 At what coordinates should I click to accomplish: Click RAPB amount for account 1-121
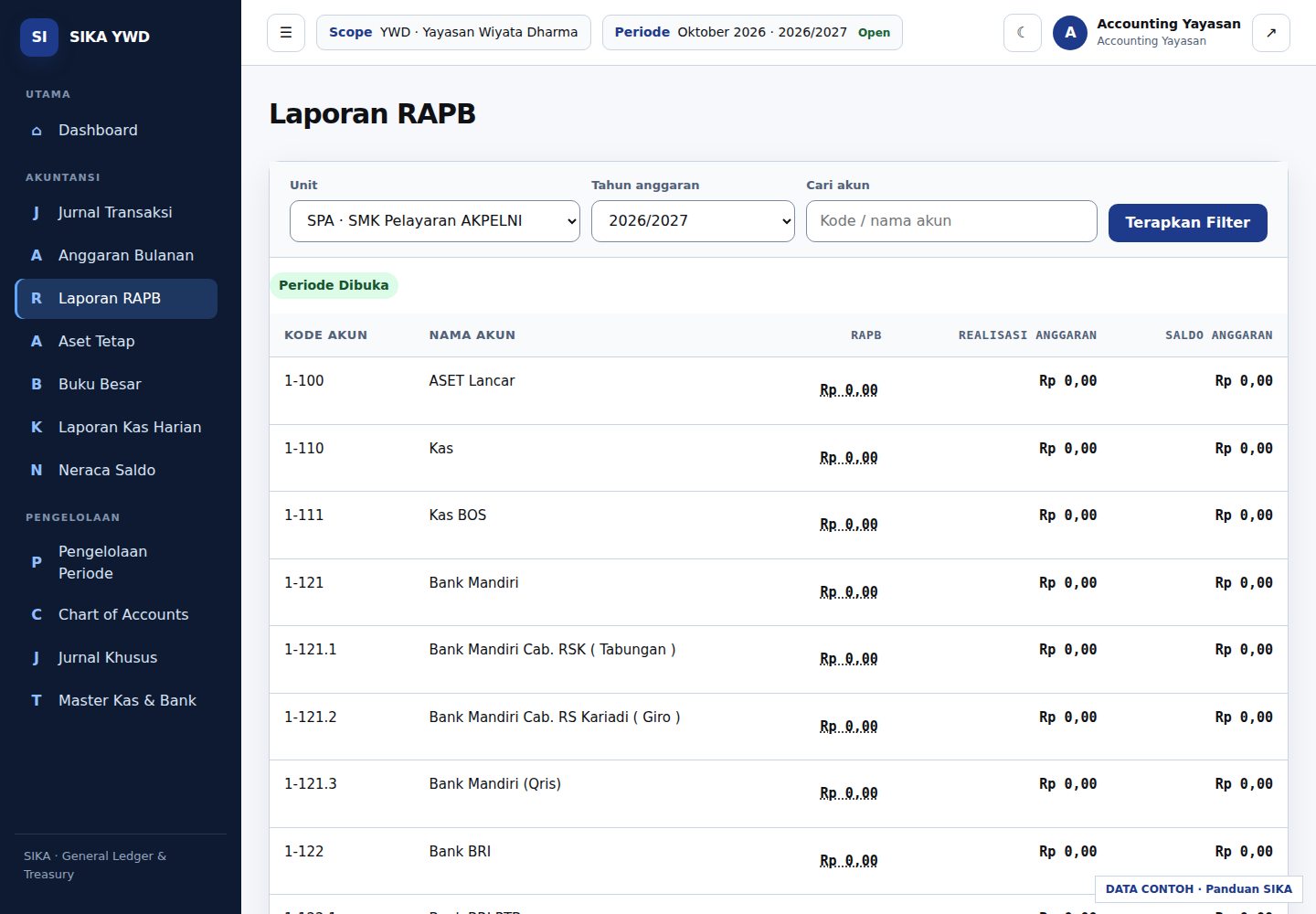point(848,592)
